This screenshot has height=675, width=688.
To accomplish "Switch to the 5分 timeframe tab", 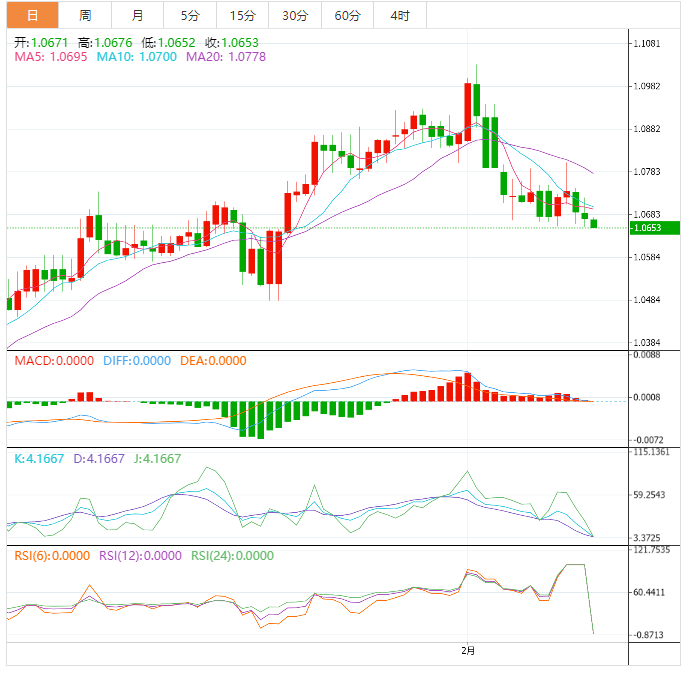I will click(189, 15).
